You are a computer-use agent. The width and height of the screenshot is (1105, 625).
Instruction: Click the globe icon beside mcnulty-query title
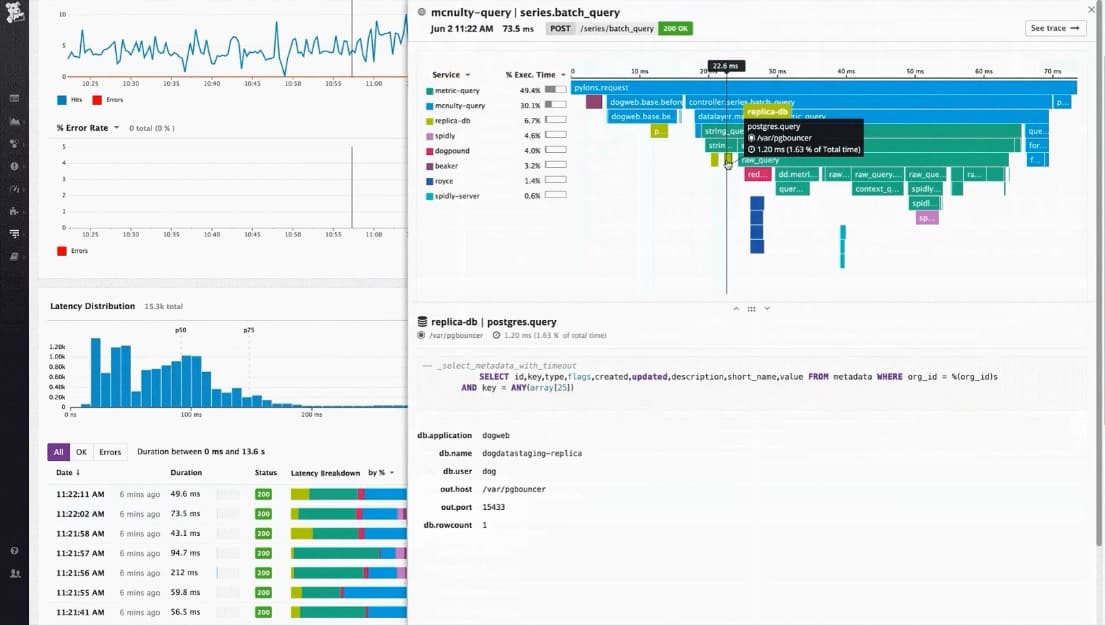(421, 12)
